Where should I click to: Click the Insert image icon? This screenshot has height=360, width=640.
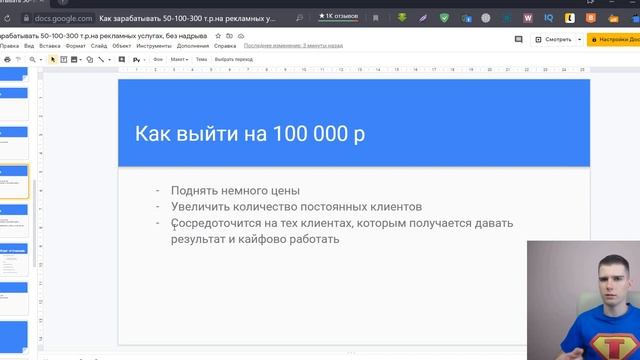(x=74, y=60)
